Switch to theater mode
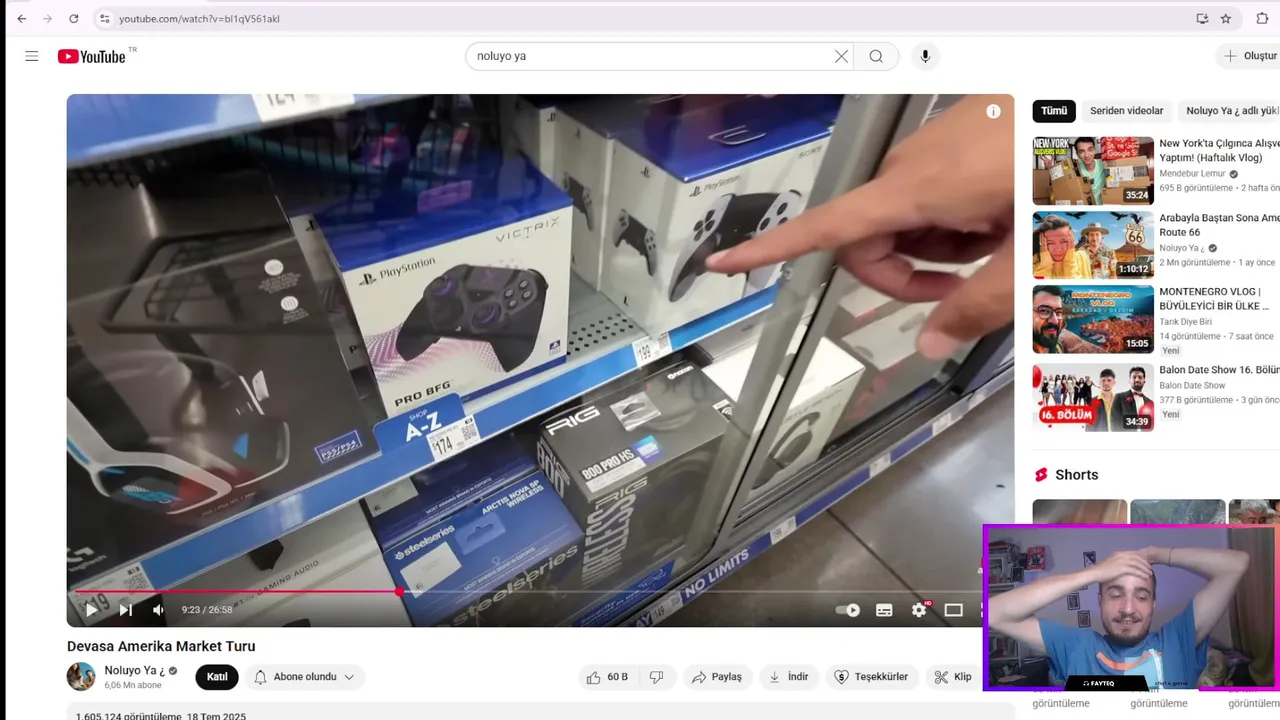 pyautogui.click(x=954, y=610)
